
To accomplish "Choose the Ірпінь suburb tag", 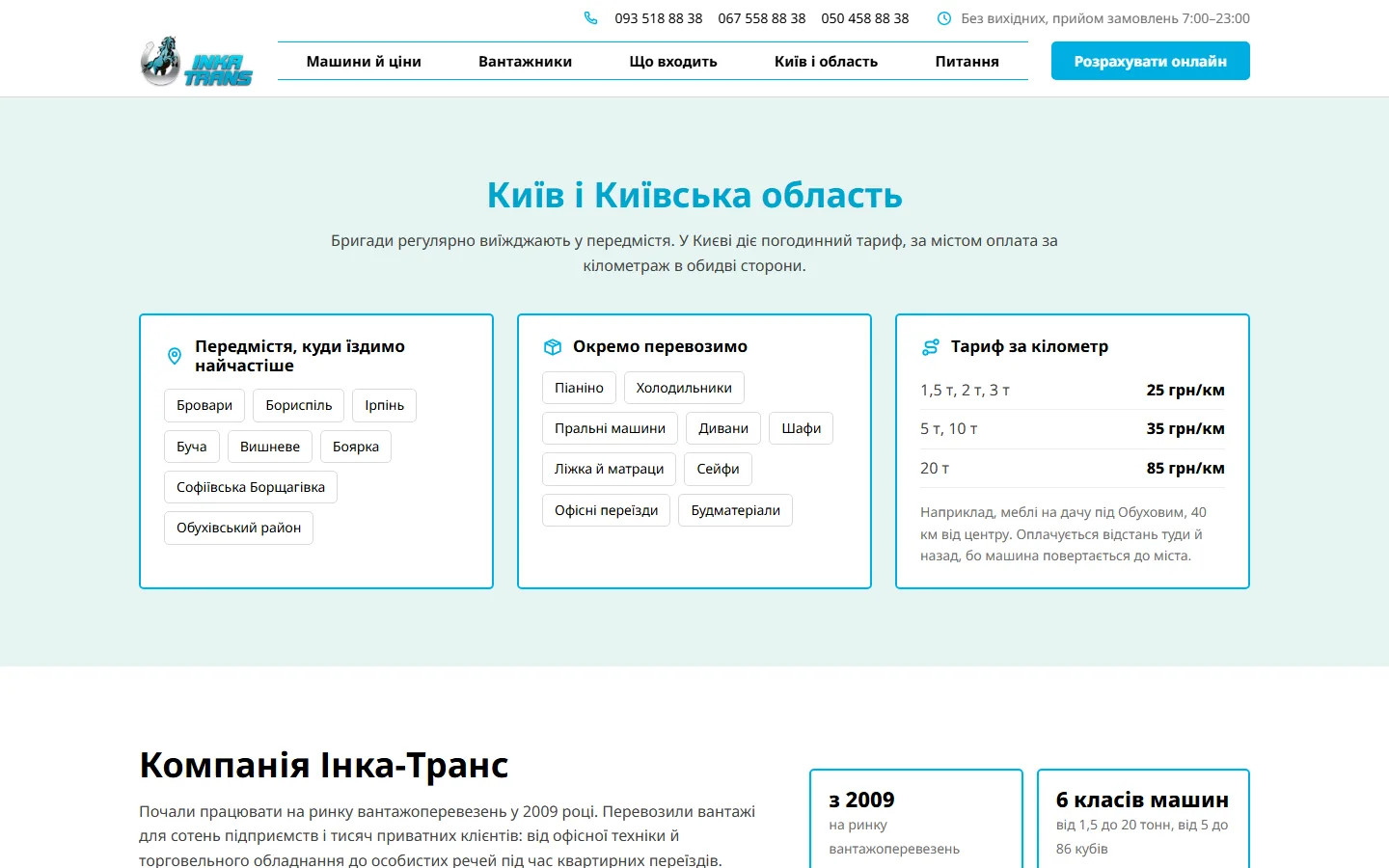I will pos(384,406).
